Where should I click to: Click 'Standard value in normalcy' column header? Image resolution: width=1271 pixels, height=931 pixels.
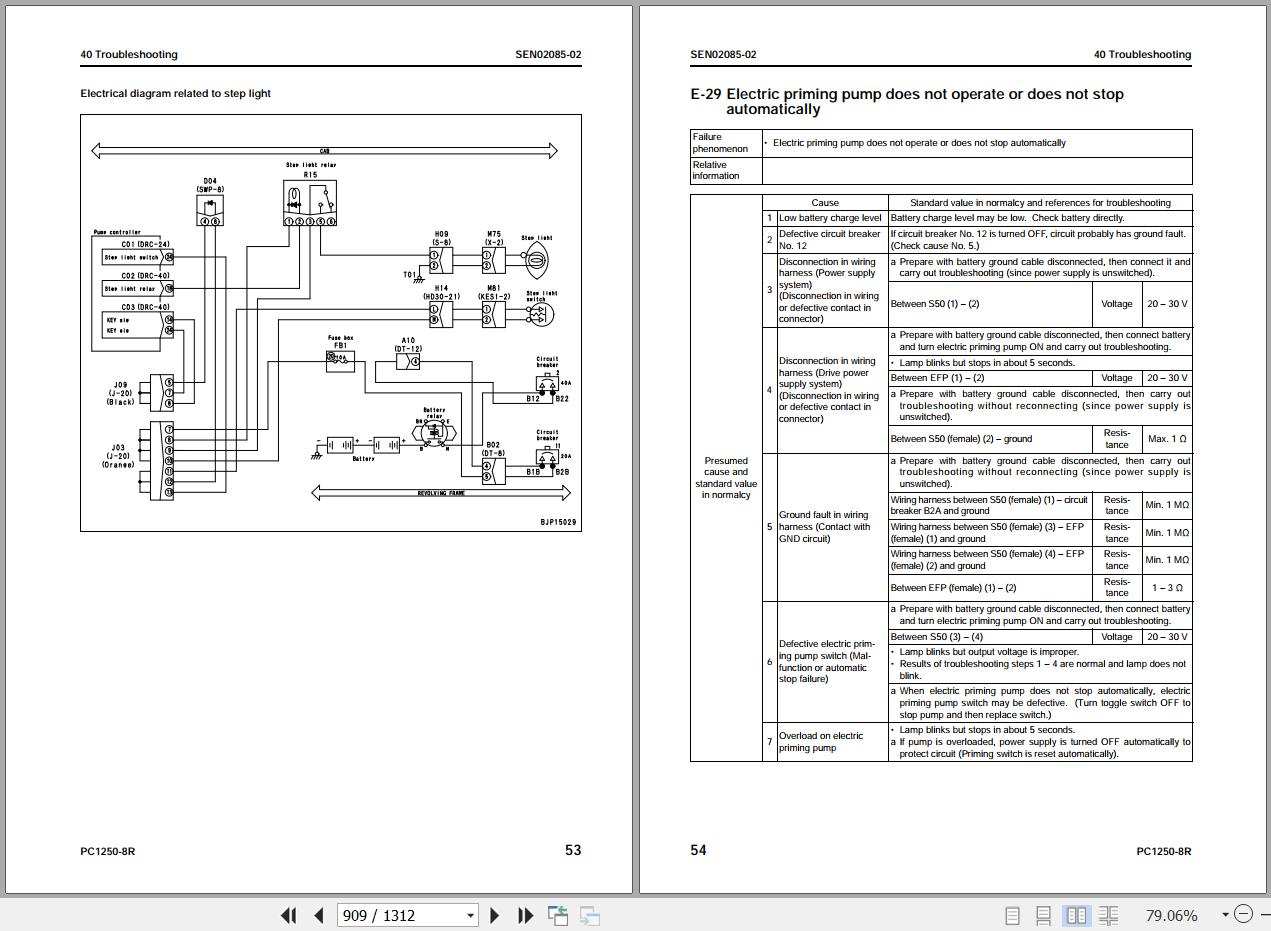click(x=1040, y=202)
